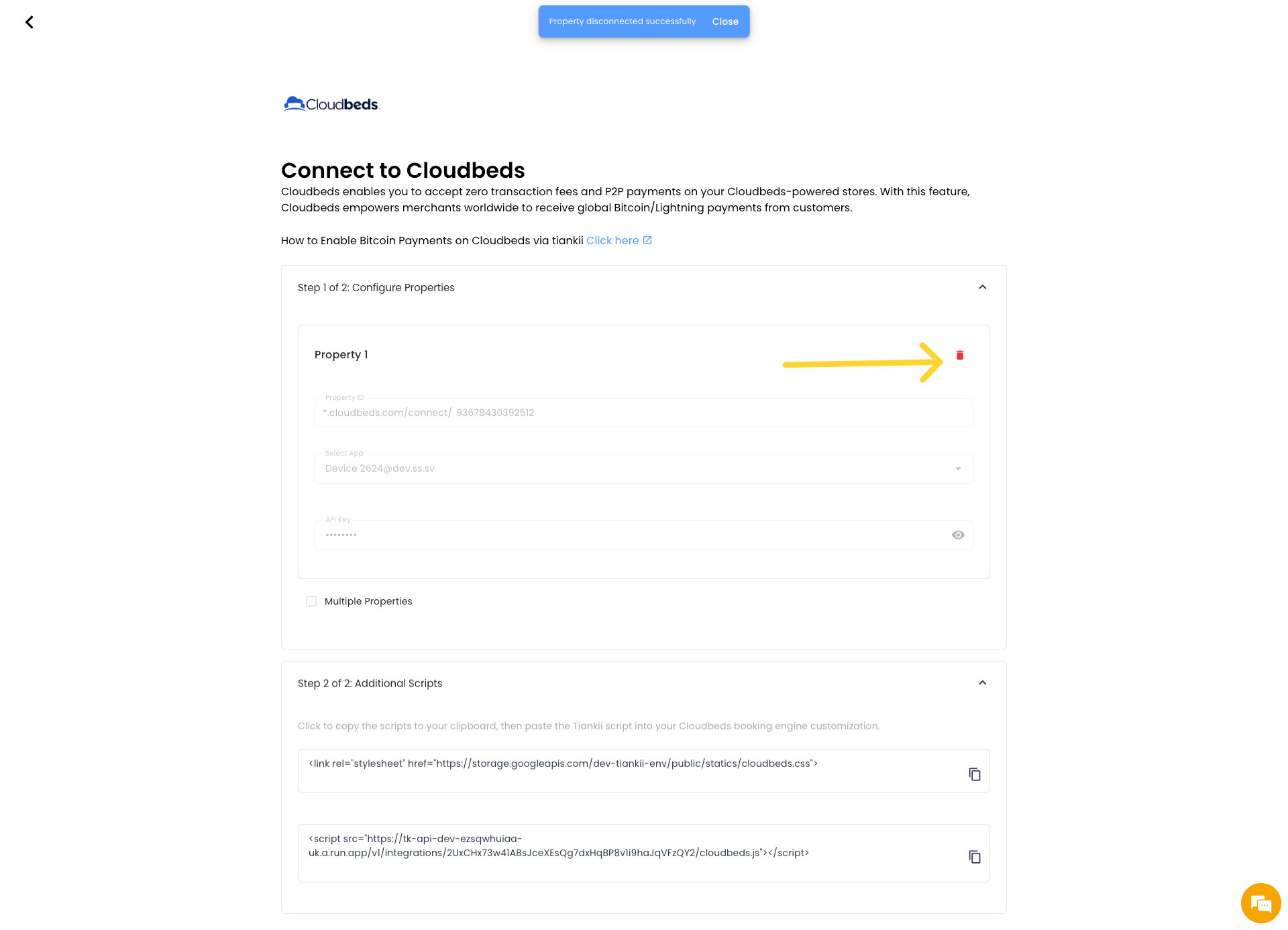Enable the Multiple Properties checkbox

click(311, 601)
